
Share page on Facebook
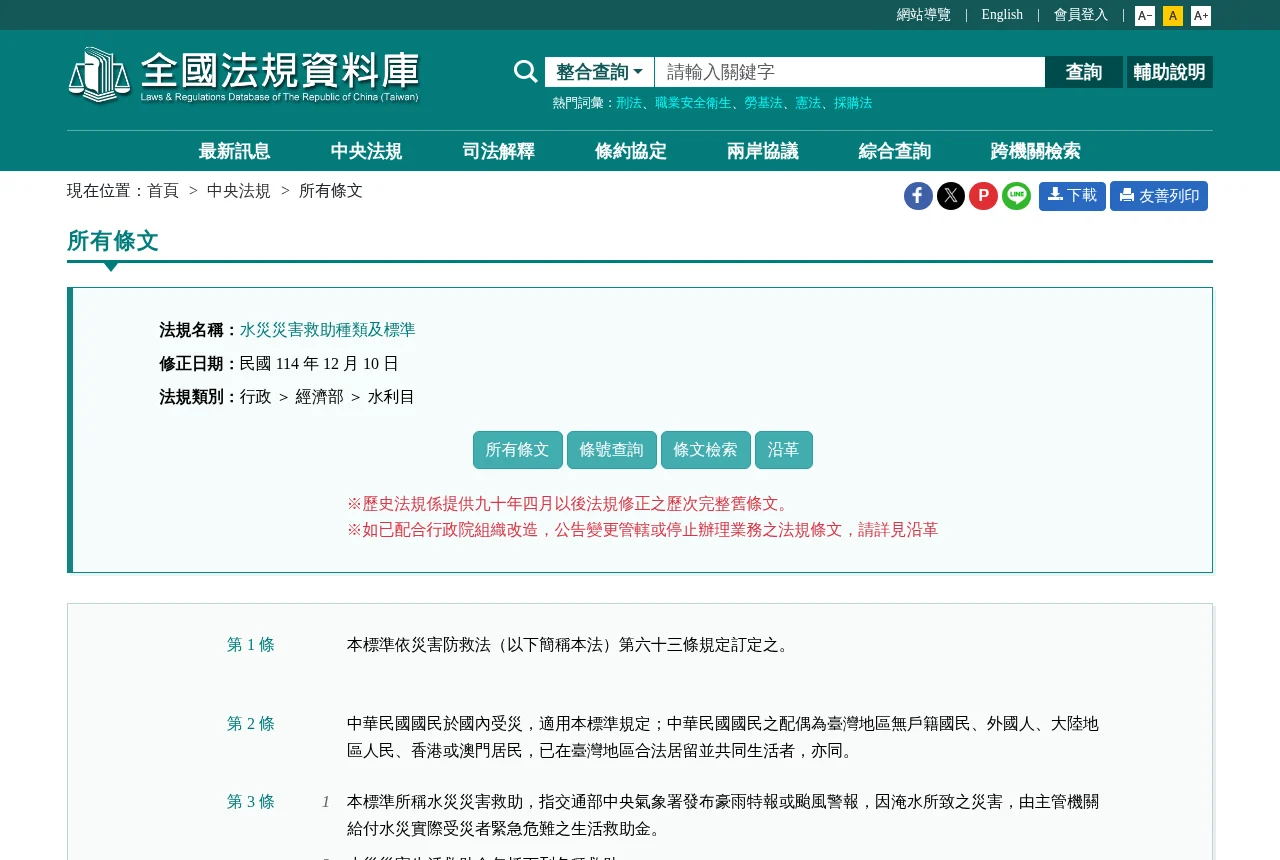[918, 196]
